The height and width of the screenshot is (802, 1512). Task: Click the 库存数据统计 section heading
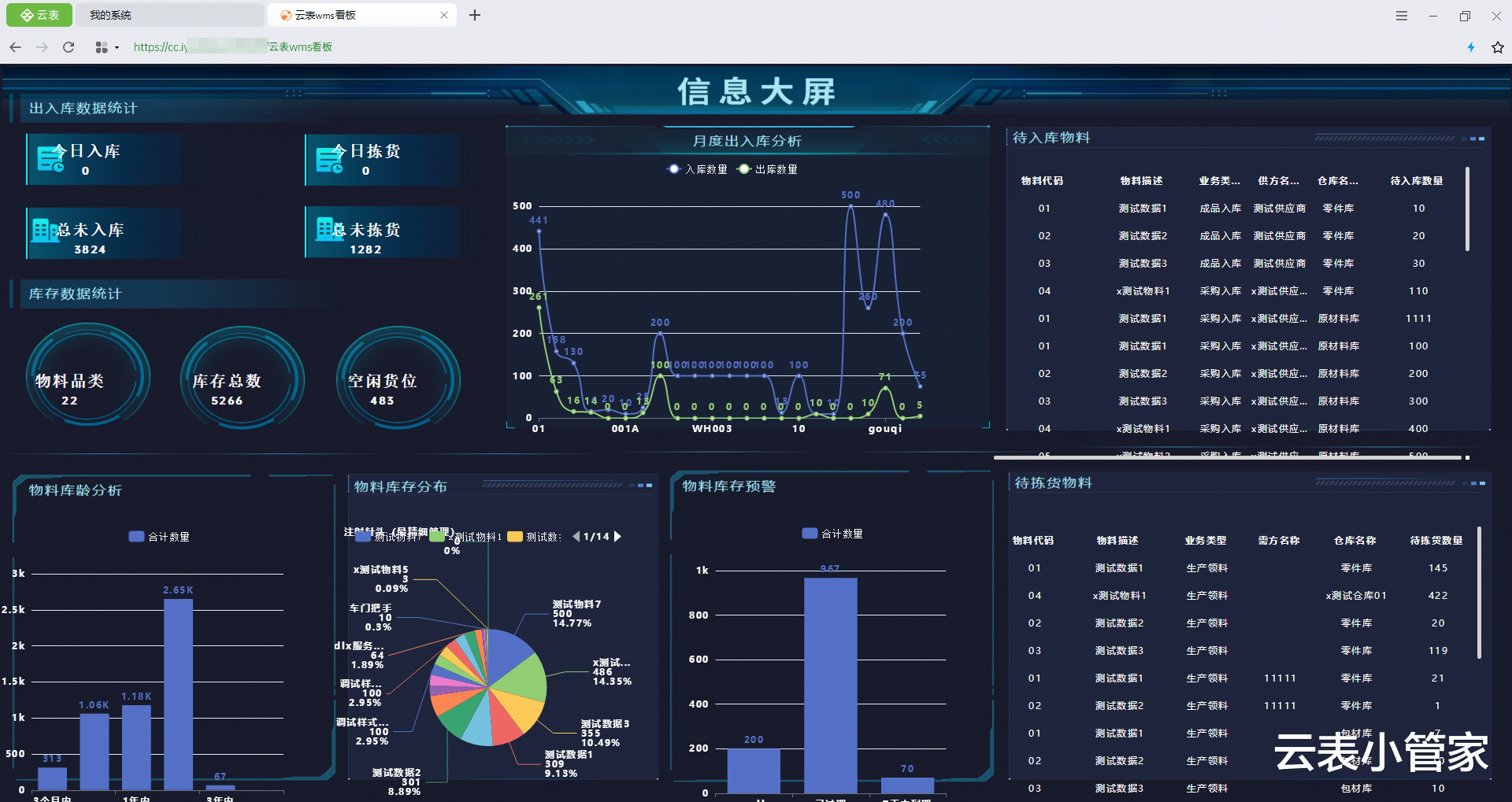(76, 294)
